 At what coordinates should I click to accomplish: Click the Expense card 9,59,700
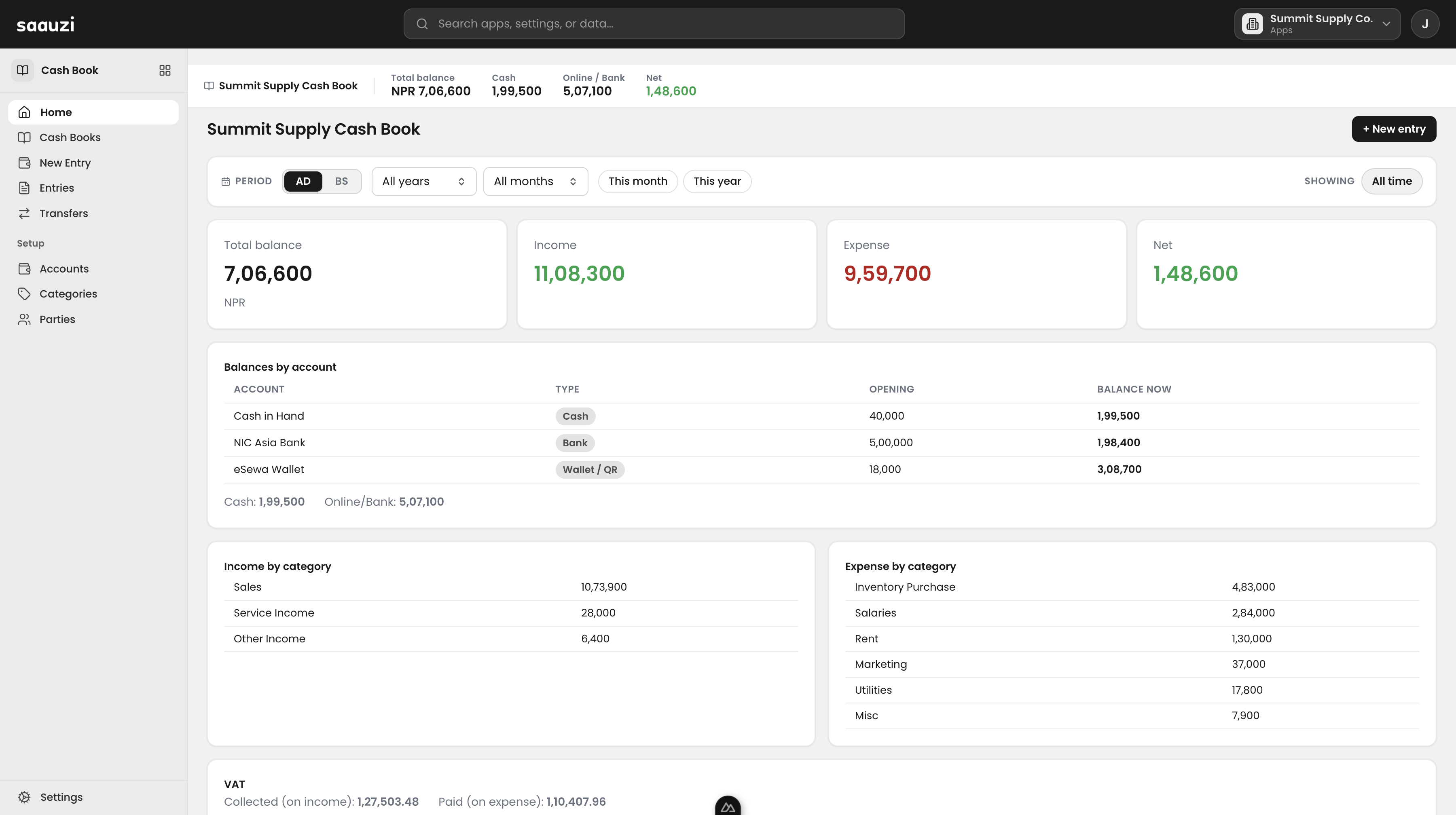[x=976, y=274]
